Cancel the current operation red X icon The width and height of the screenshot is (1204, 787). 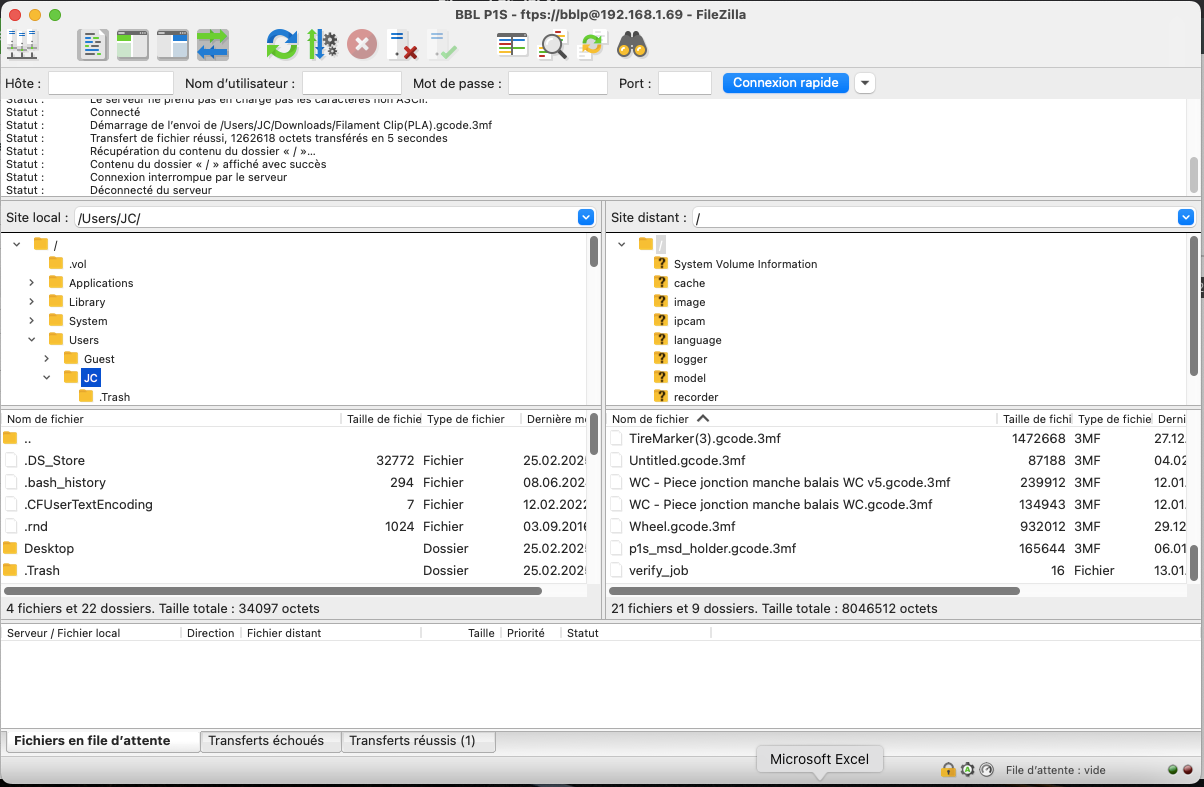click(x=362, y=44)
